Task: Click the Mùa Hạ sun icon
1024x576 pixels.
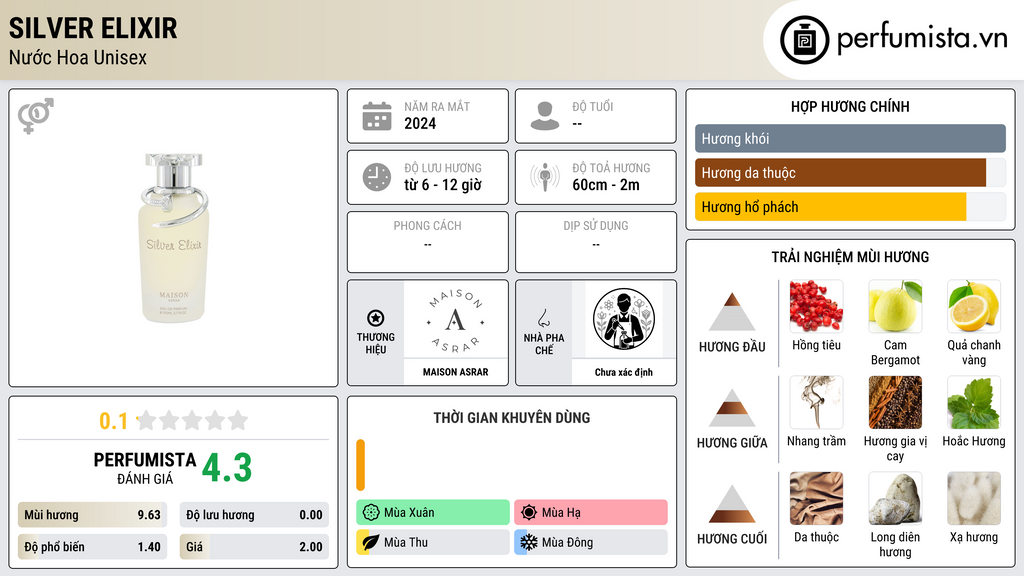Action: [x=529, y=512]
